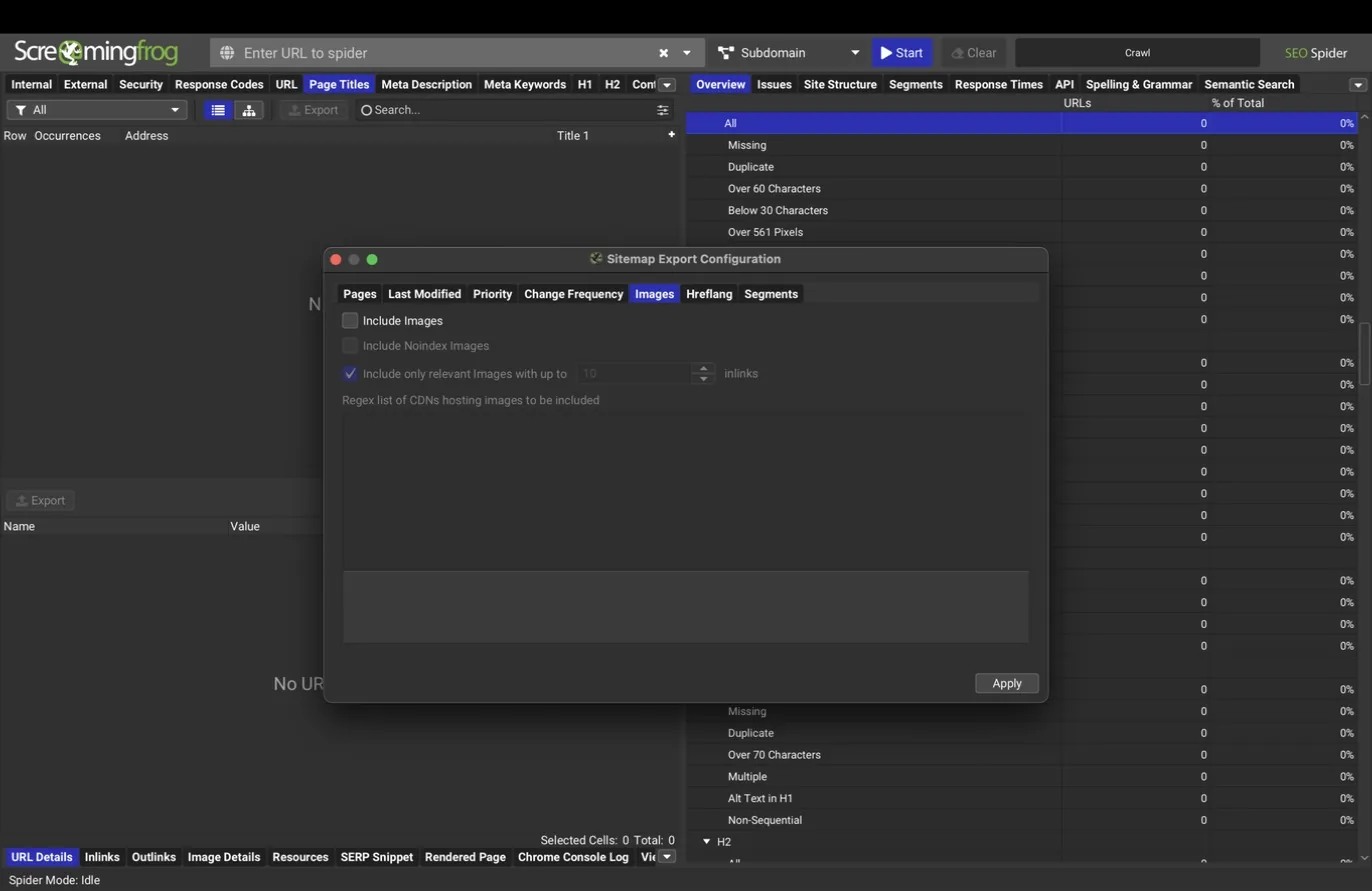The image size is (1372, 891).
Task: Click Apply in Sitemap Export dialog
Action: 1007,684
